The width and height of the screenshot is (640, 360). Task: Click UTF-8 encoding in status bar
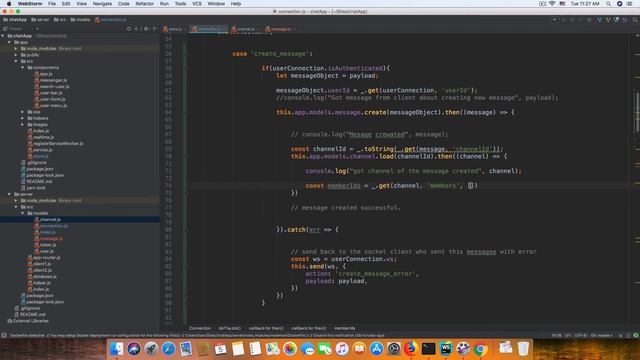click(580, 336)
